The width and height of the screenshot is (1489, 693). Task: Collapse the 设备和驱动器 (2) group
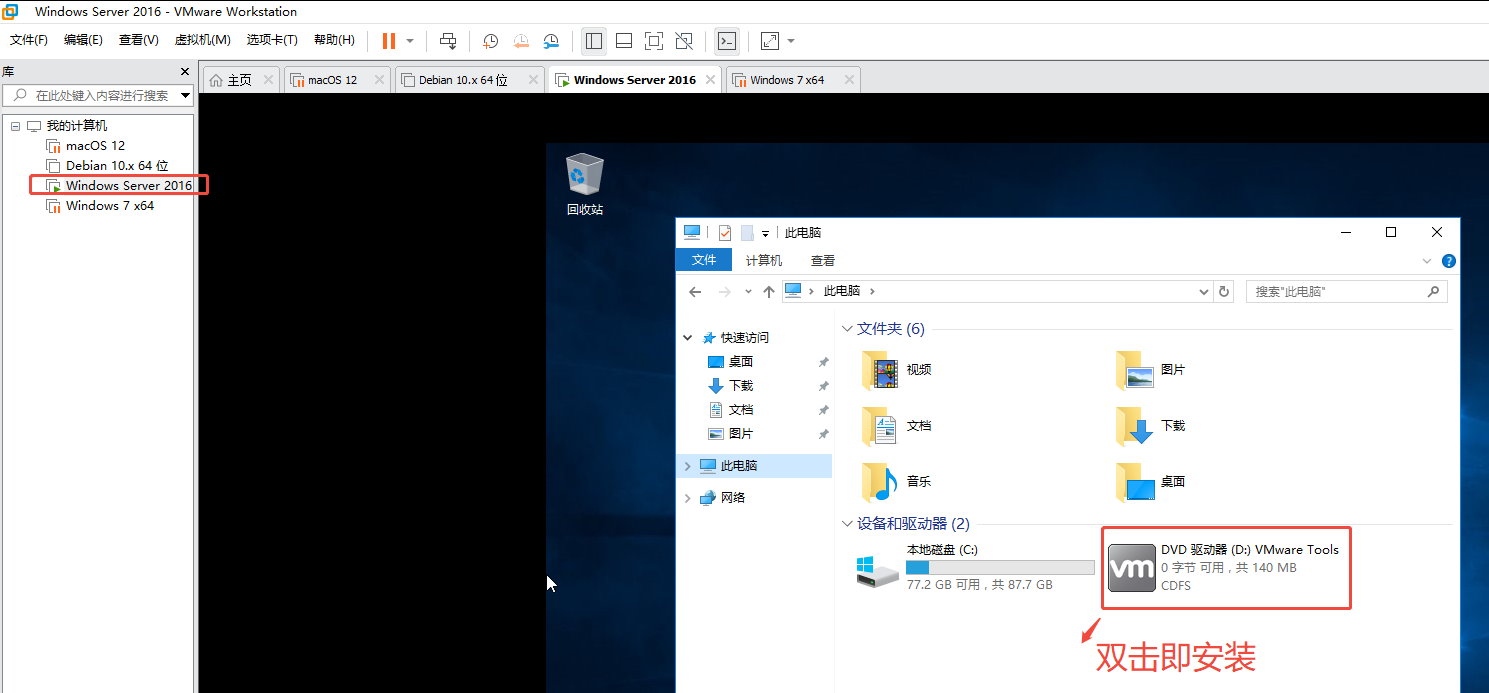pos(847,524)
